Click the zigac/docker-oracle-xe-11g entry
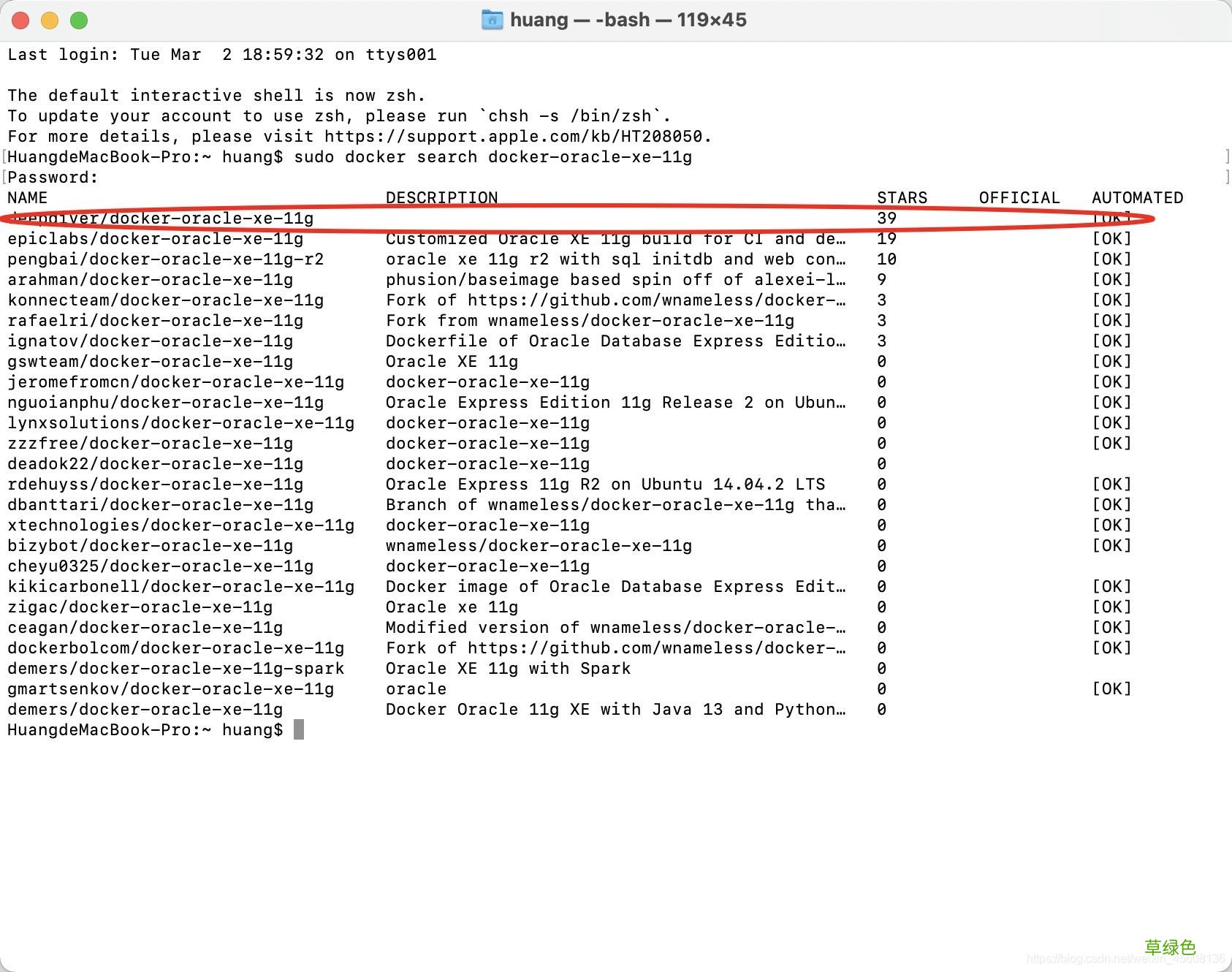Screen dimensions: 1232x972 [x=140, y=607]
